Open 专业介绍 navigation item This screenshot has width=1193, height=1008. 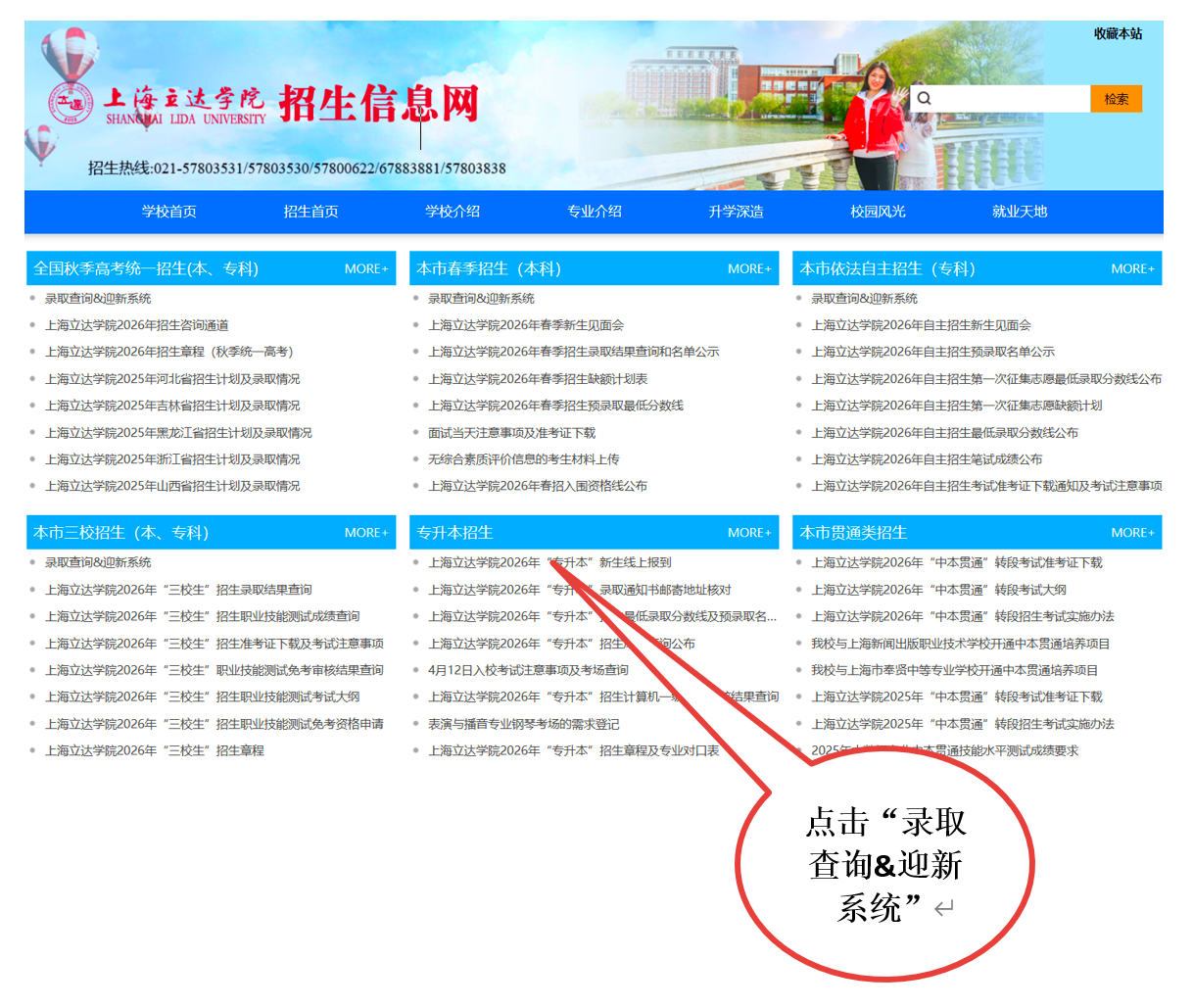(595, 211)
